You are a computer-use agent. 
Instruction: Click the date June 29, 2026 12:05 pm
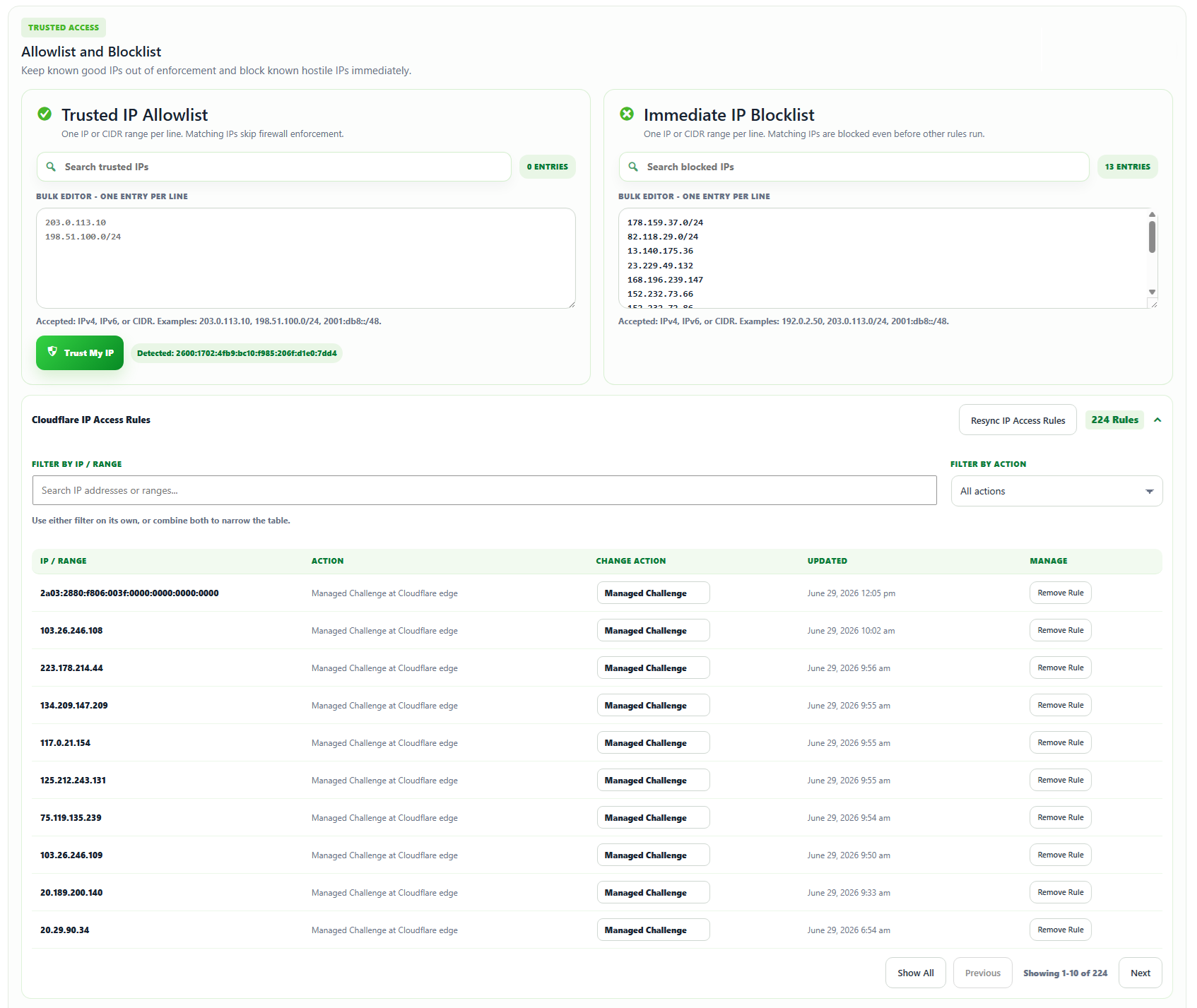coord(851,593)
